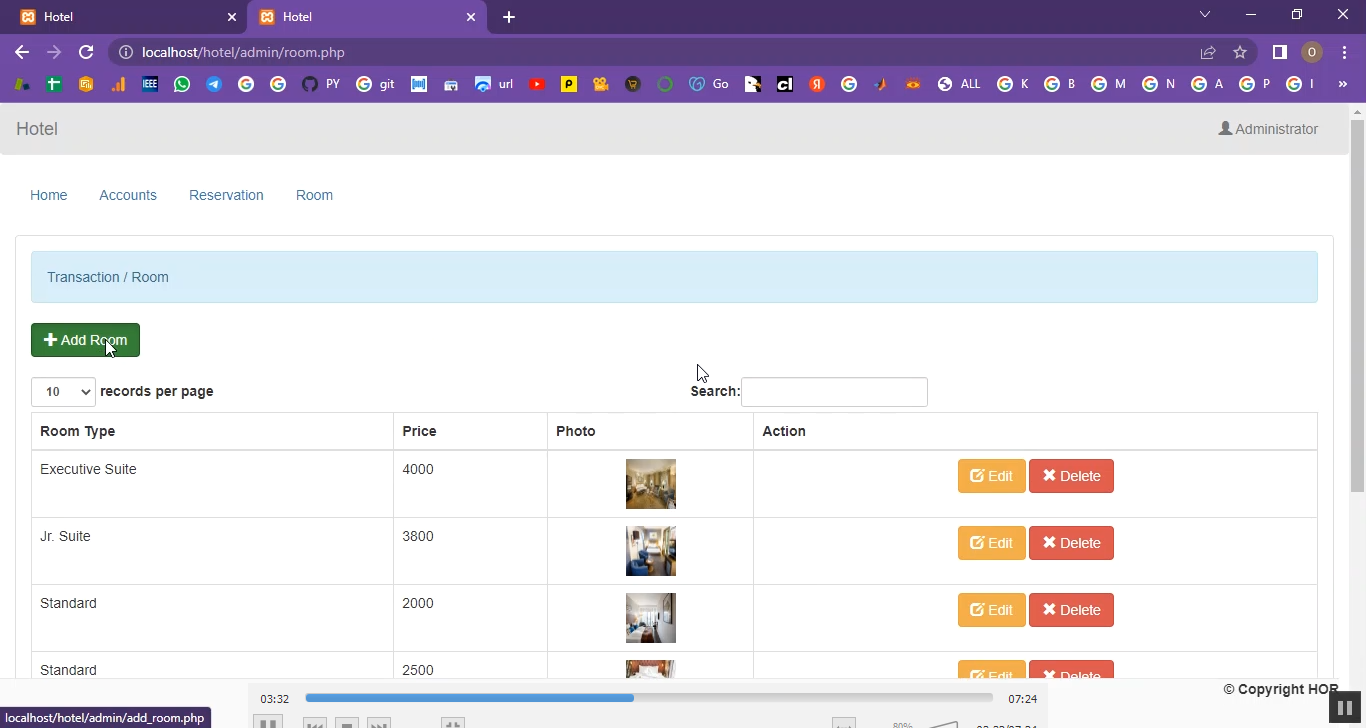The image size is (1366, 728).
Task: Open the YouTube bookmark icon
Action: 537,84
